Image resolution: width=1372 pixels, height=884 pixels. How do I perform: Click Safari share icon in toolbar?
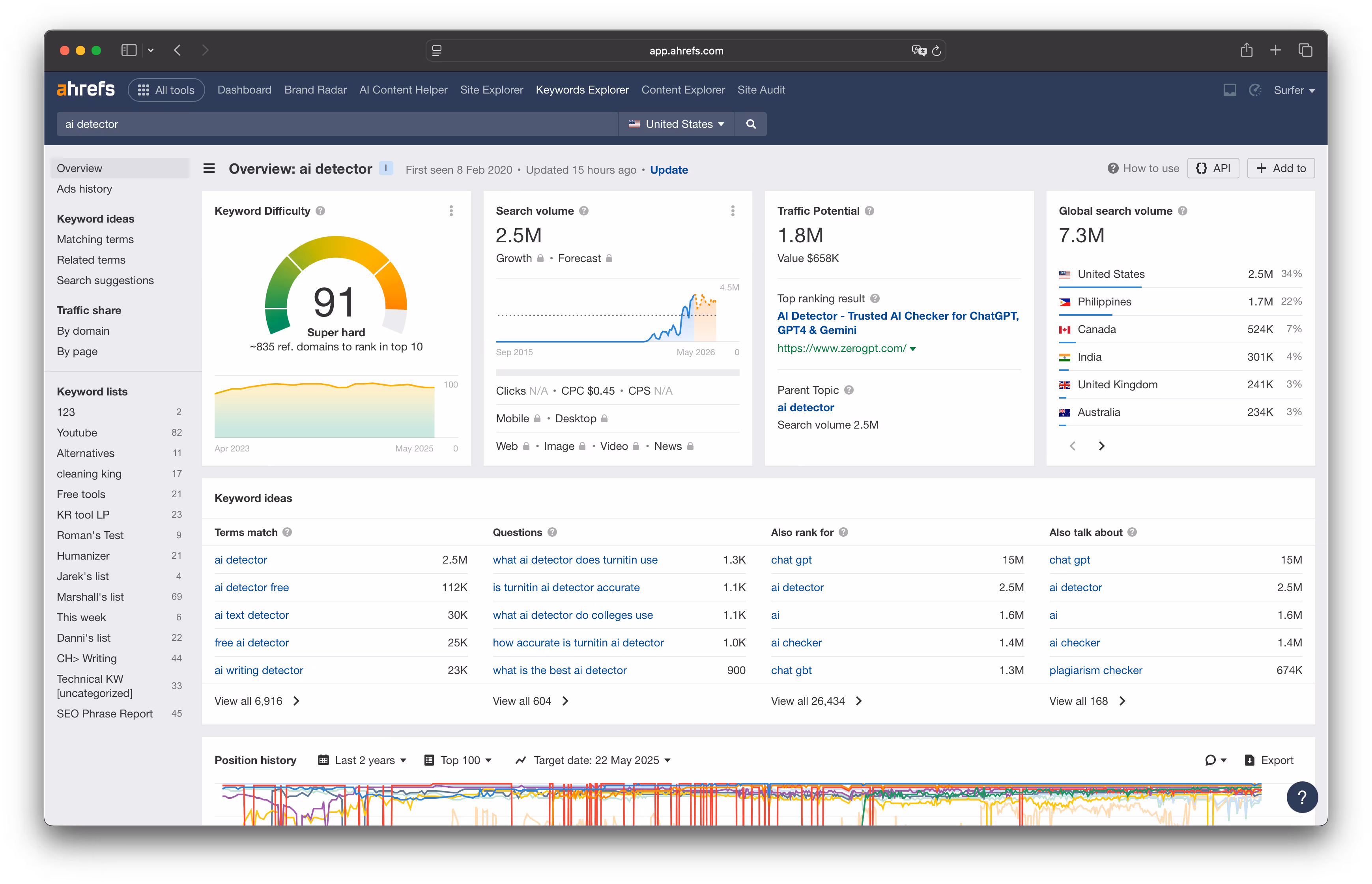1246,51
